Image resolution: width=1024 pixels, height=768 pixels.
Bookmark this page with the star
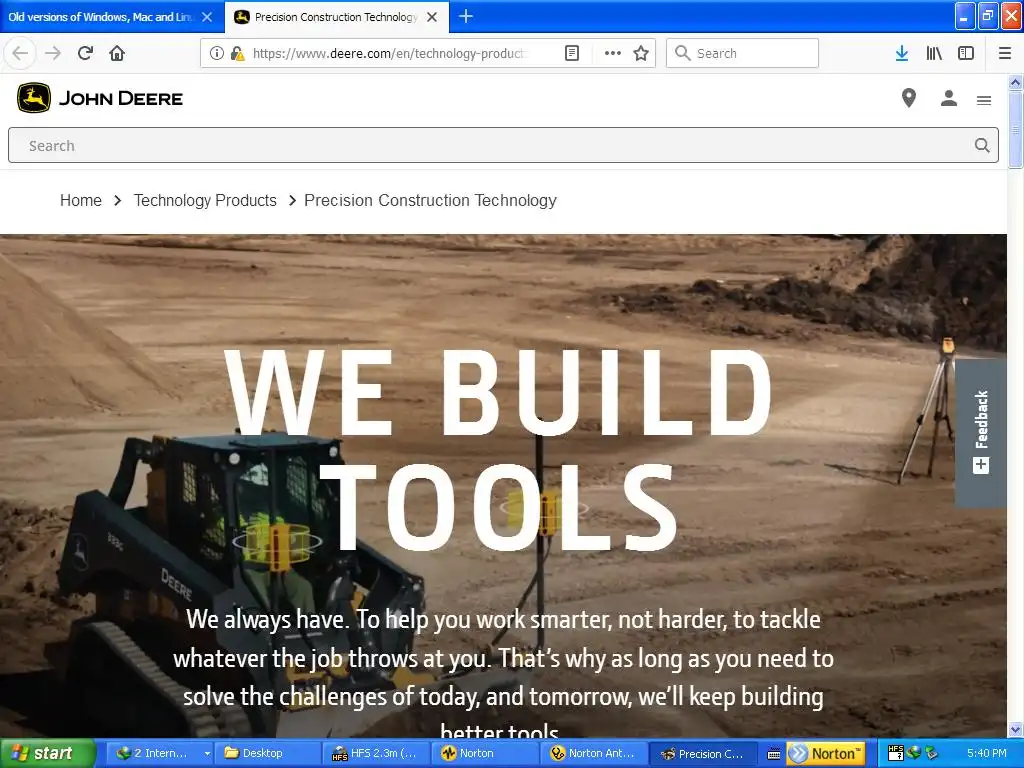click(x=641, y=53)
